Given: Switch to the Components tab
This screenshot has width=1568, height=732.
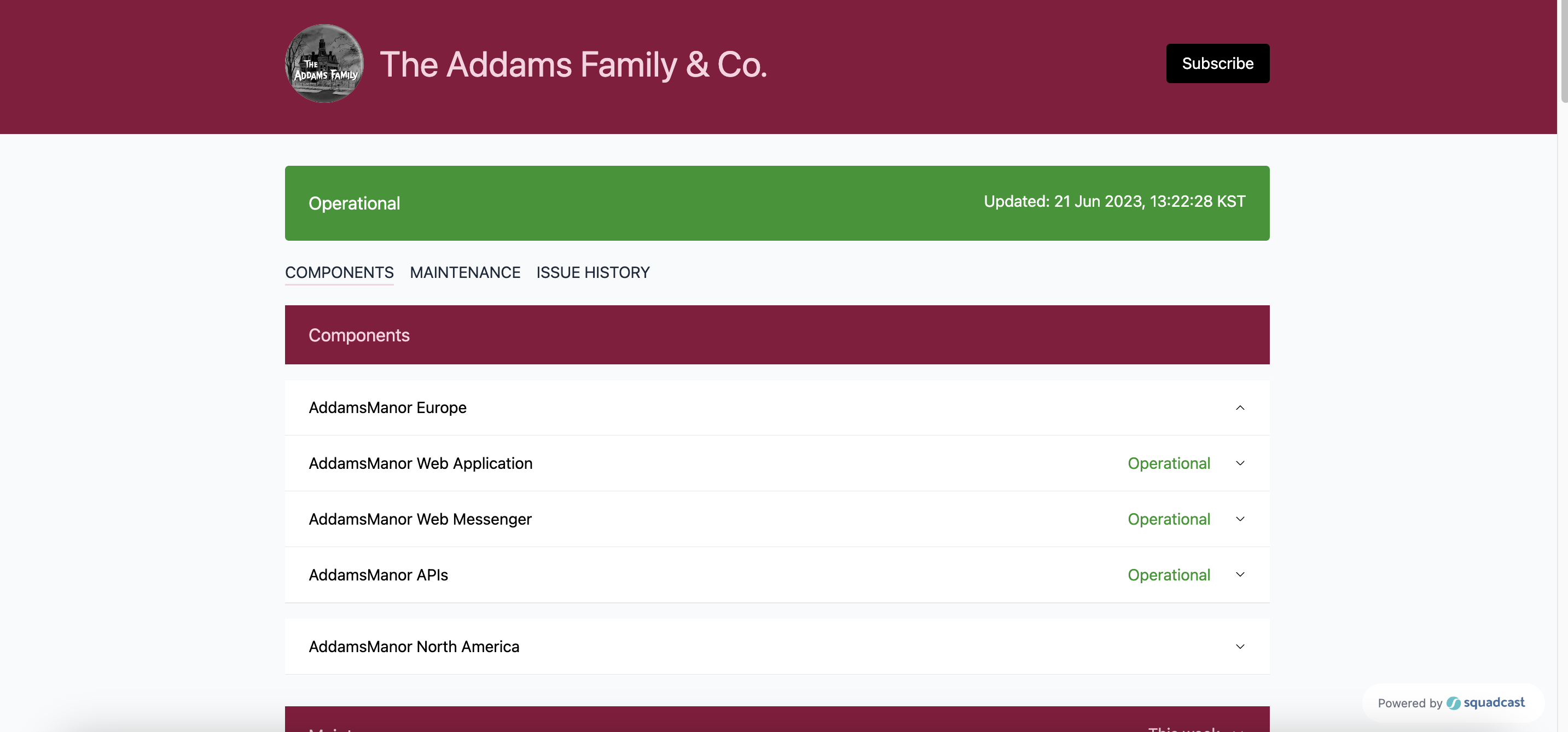Looking at the screenshot, I should [339, 272].
